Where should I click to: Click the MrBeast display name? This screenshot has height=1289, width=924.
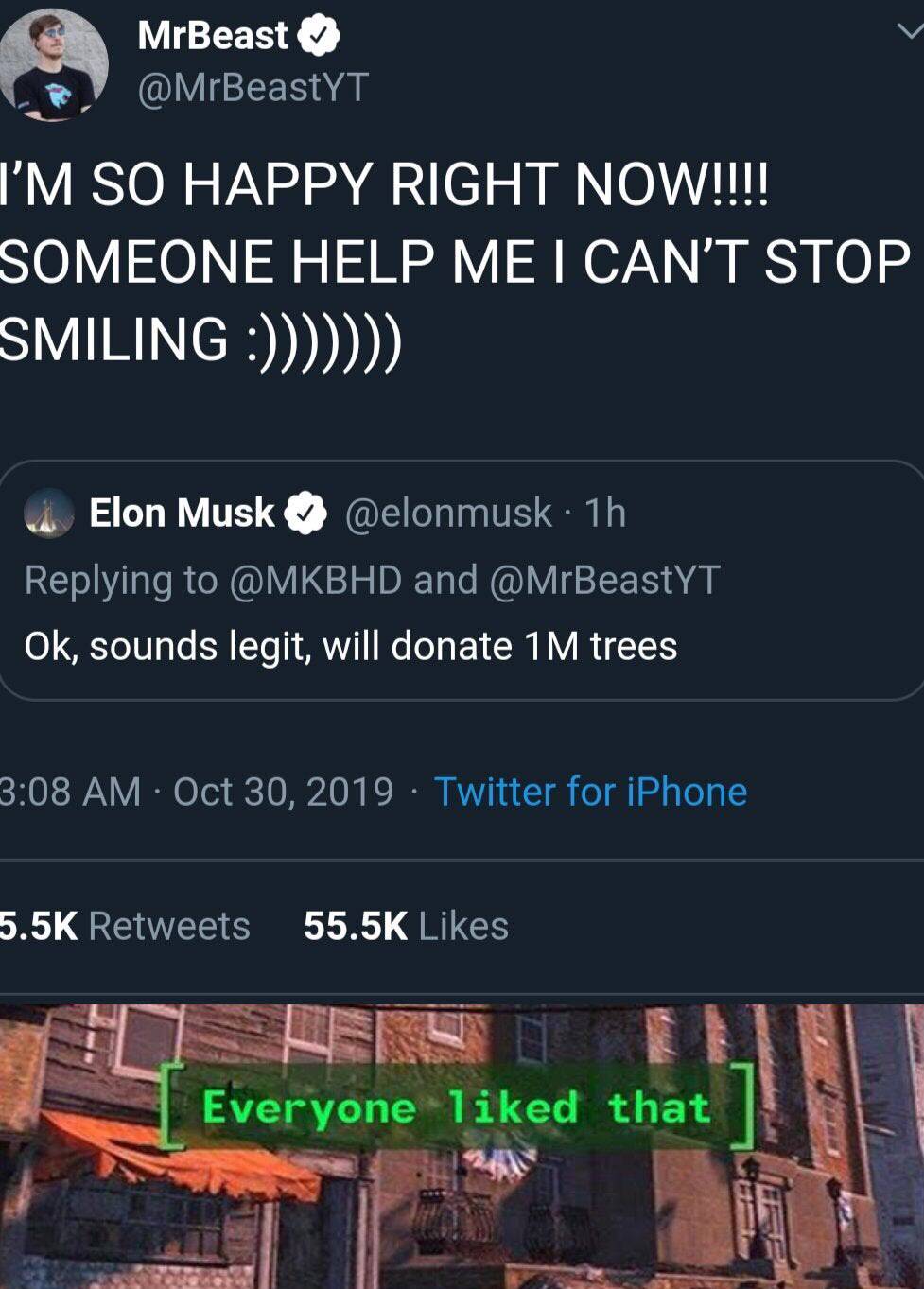213,36
